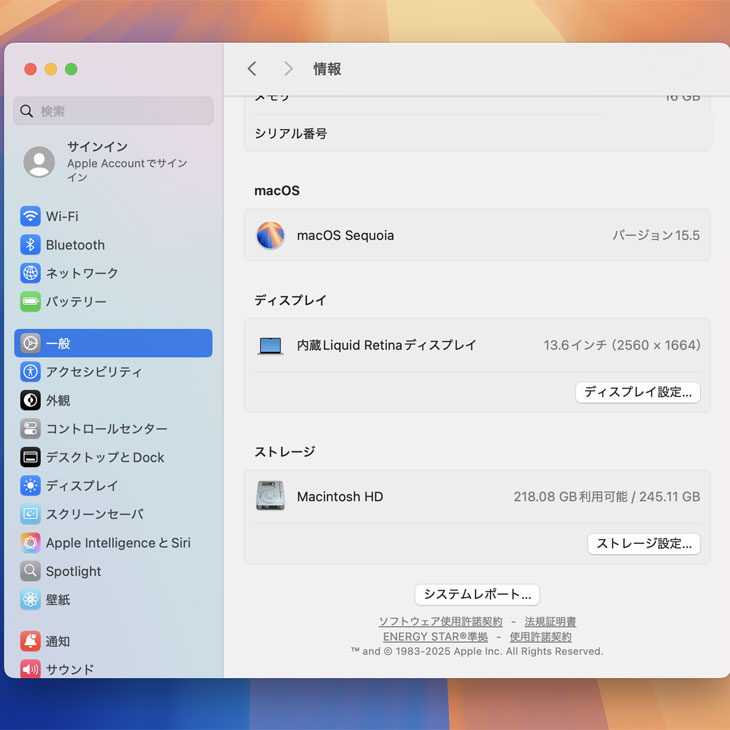Viewport: 730px width, 730px height.
Task: Click the Macintosh HD drive icon
Action: tap(270, 496)
